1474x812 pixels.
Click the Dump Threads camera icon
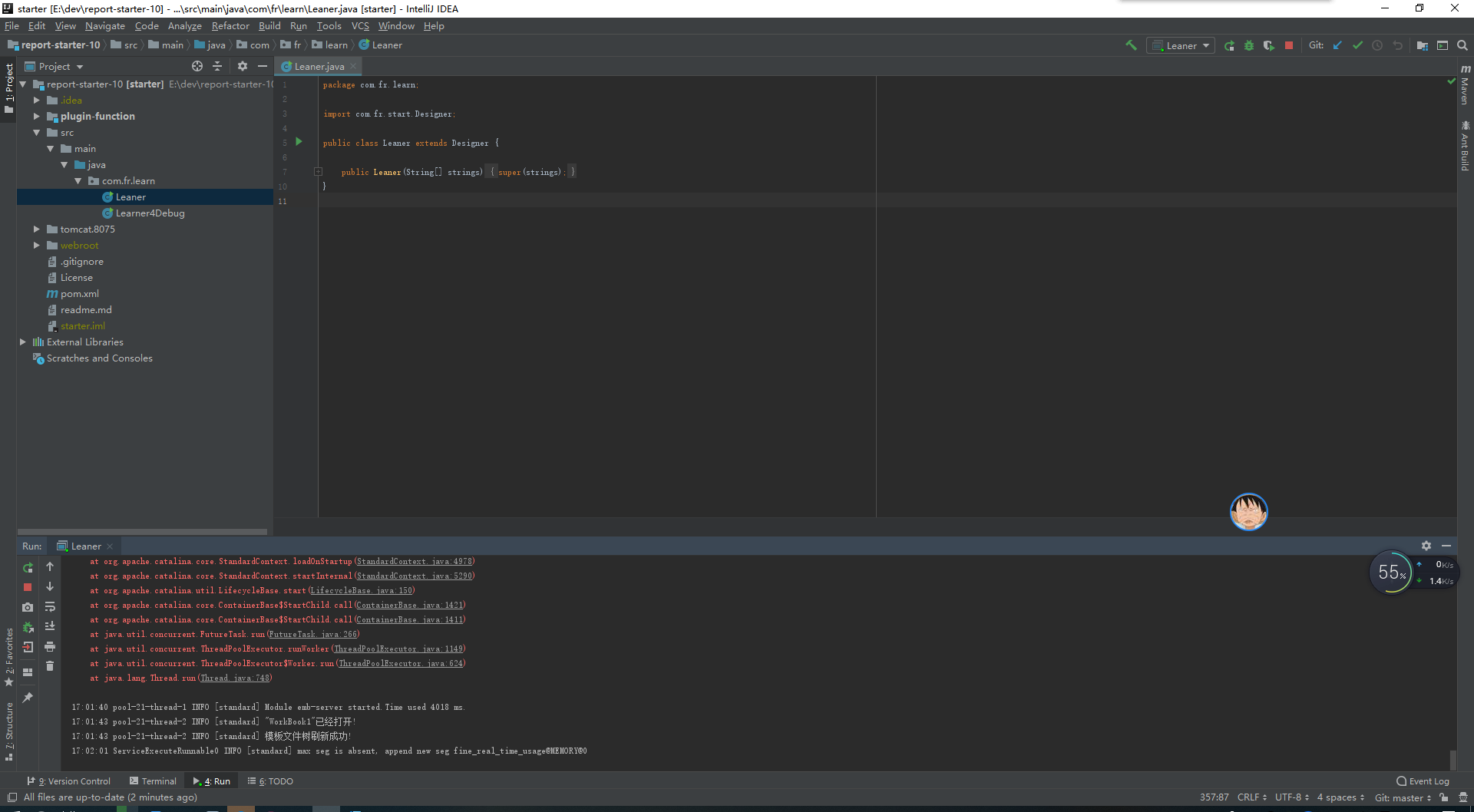coord(28,607)
